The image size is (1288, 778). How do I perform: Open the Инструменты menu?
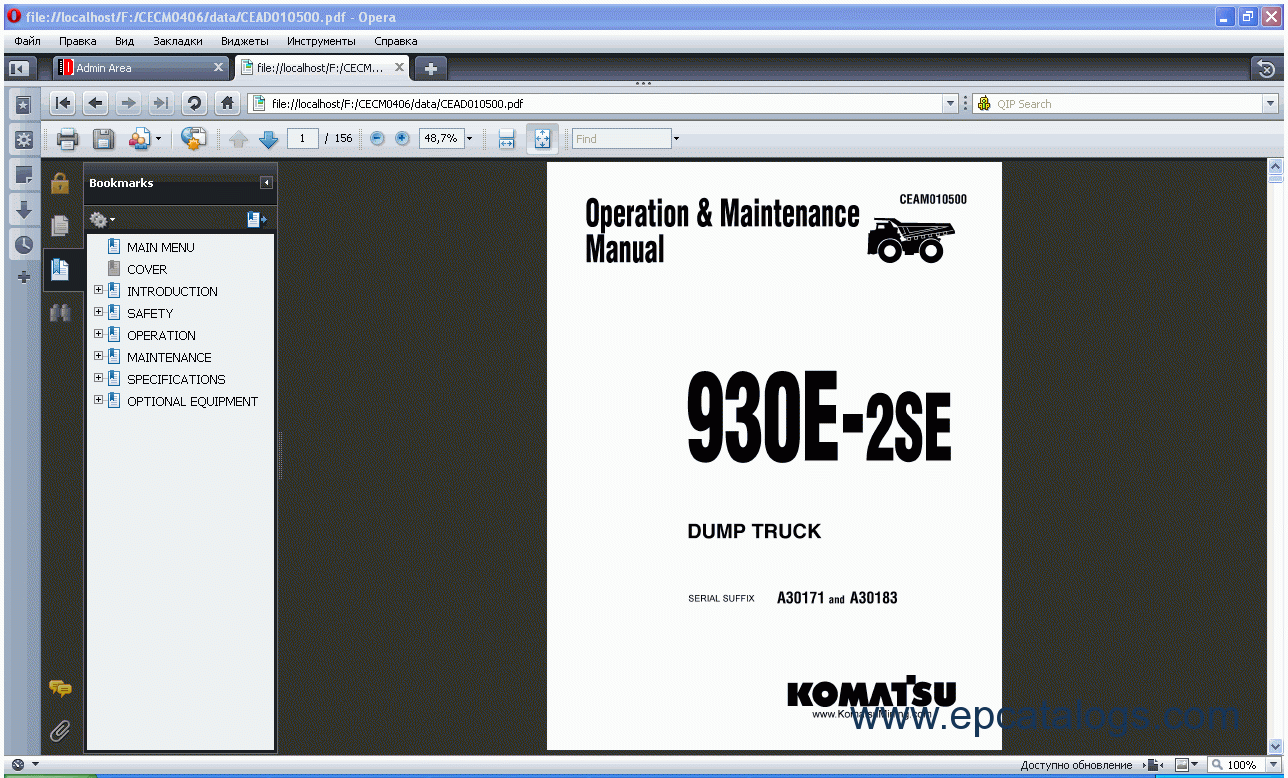coord(321,41)
